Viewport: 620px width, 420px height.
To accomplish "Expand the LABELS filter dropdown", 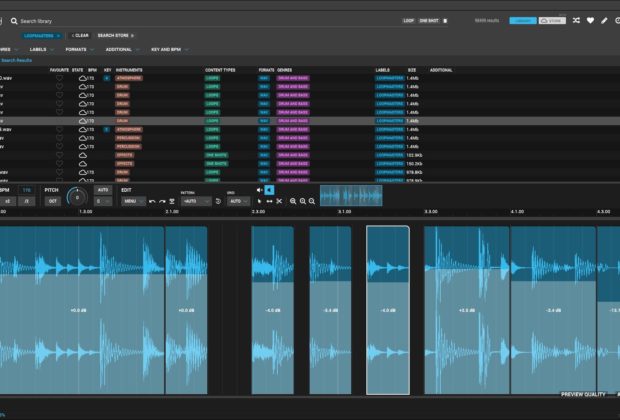I will pyautogui.click(x=42, y=49).
